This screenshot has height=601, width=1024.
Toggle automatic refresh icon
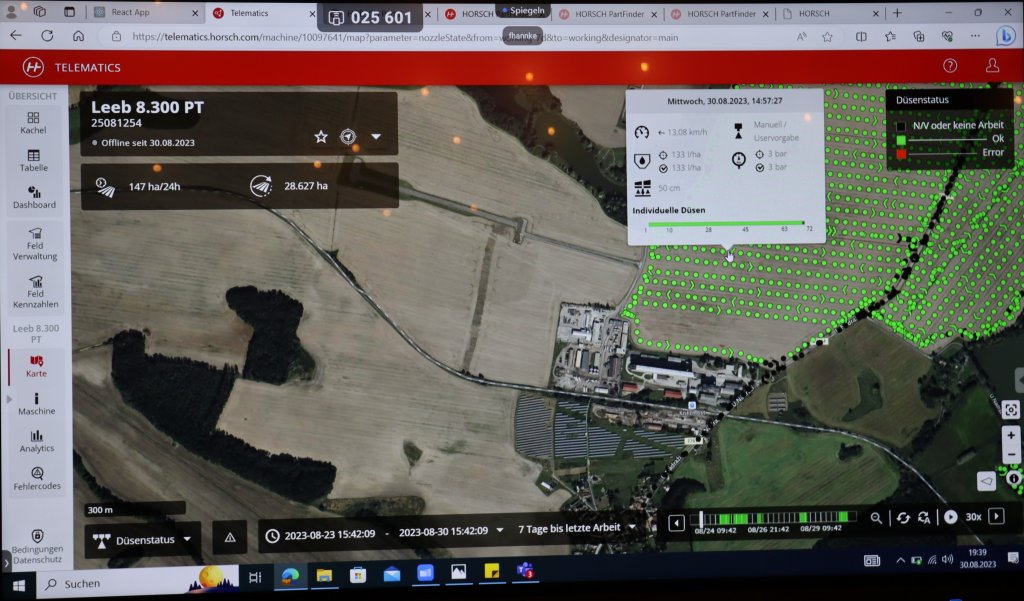[924, 517]
